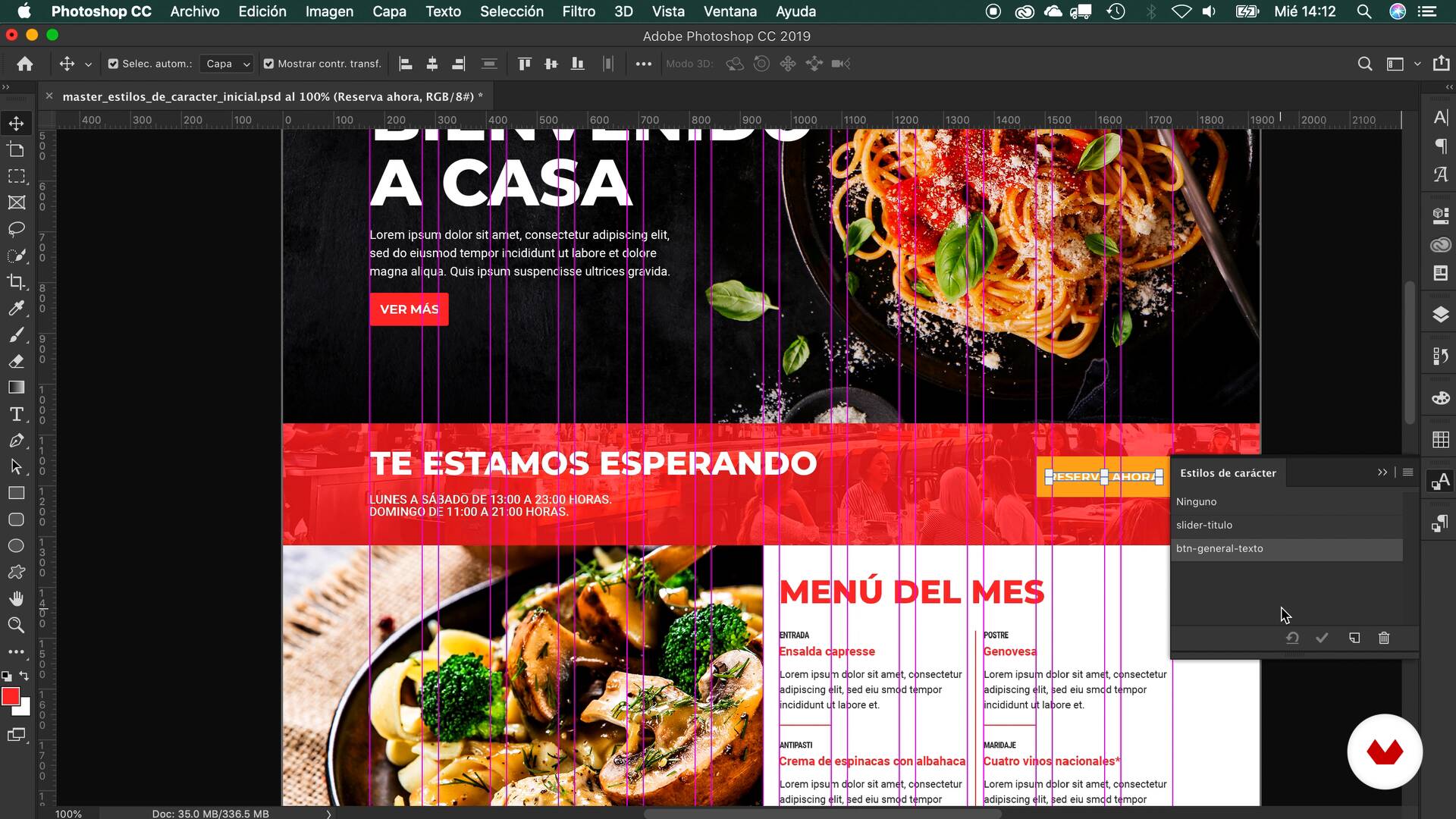Select the Ellipse tool
Screen dimensions: 1456x819
[x=16, y=546]
